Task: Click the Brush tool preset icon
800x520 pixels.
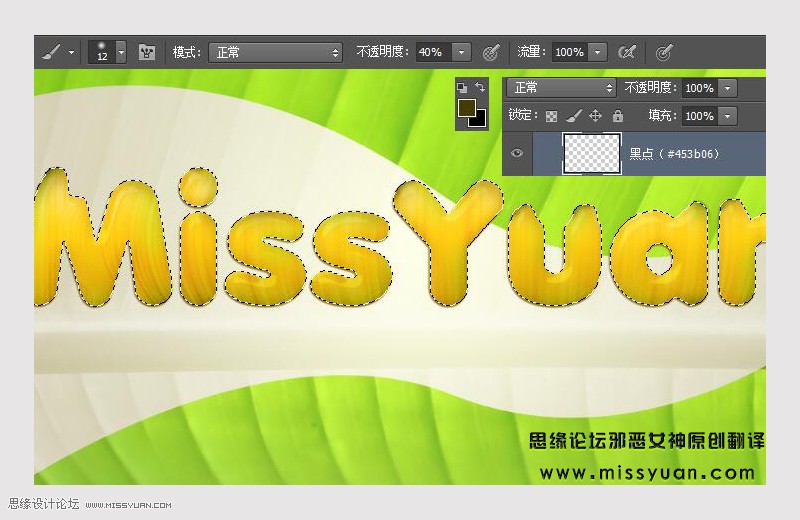Action: pyautogui.click(x=50, y=52)
